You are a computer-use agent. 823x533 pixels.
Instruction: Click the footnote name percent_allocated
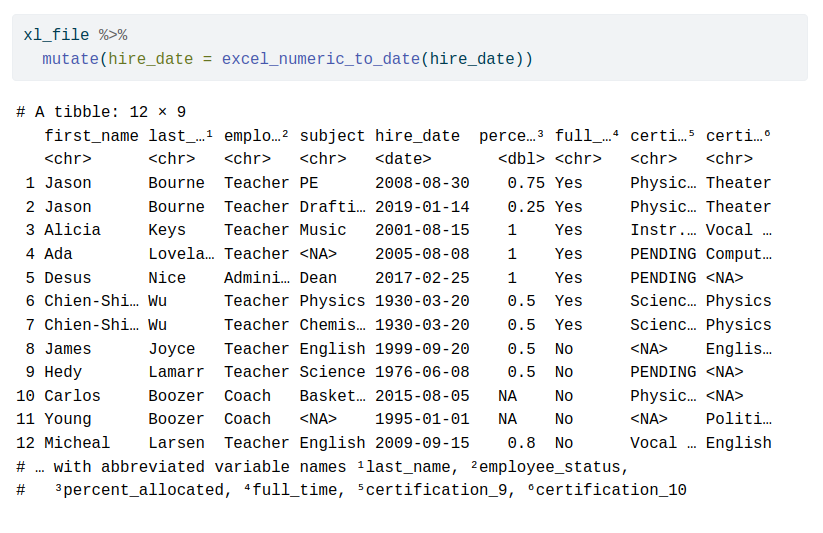142,490
